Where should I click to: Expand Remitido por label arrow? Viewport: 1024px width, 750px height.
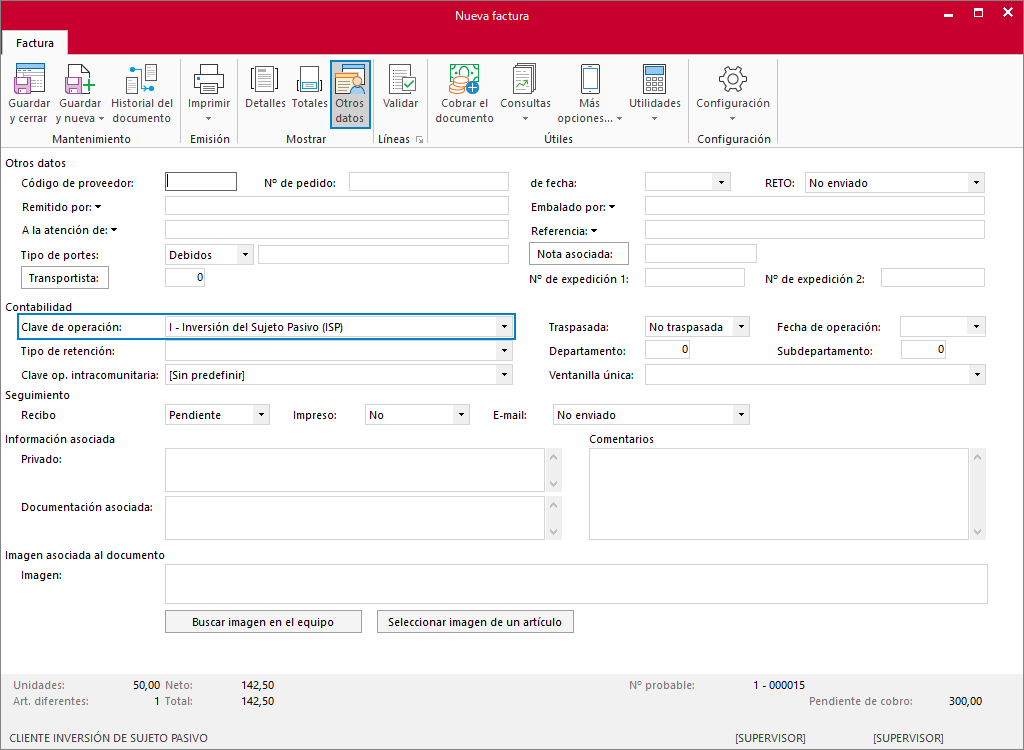pos(98,207)
